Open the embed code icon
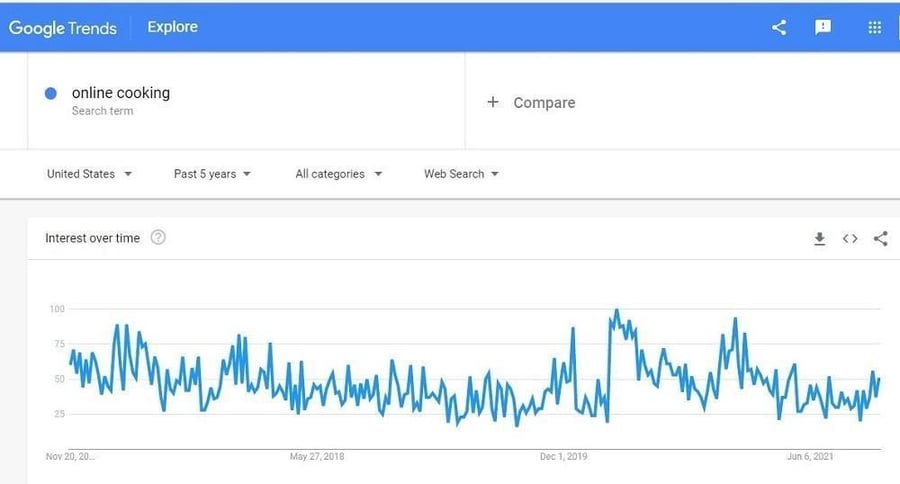 [x=850, y=238]
